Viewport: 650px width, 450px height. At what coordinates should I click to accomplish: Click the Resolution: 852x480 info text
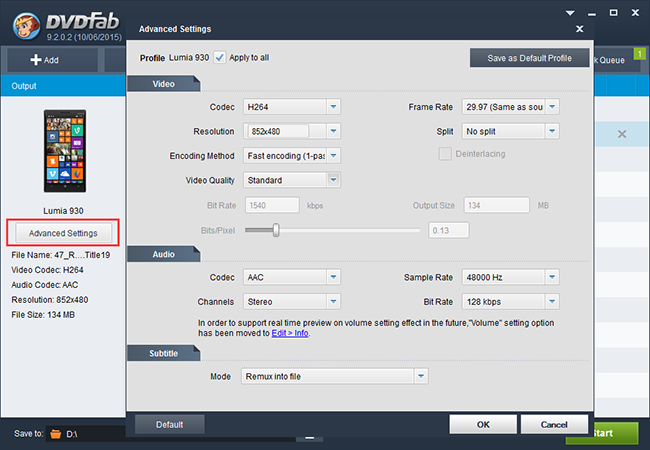pyautogui.click(x=50, y=300)
